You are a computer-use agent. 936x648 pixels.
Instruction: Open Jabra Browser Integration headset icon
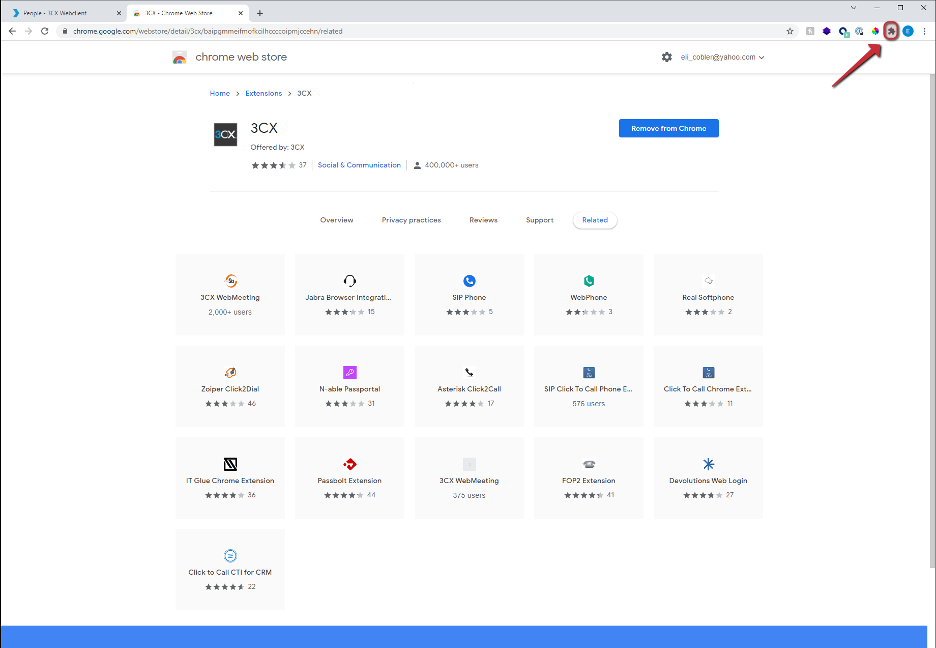[350, 280]
